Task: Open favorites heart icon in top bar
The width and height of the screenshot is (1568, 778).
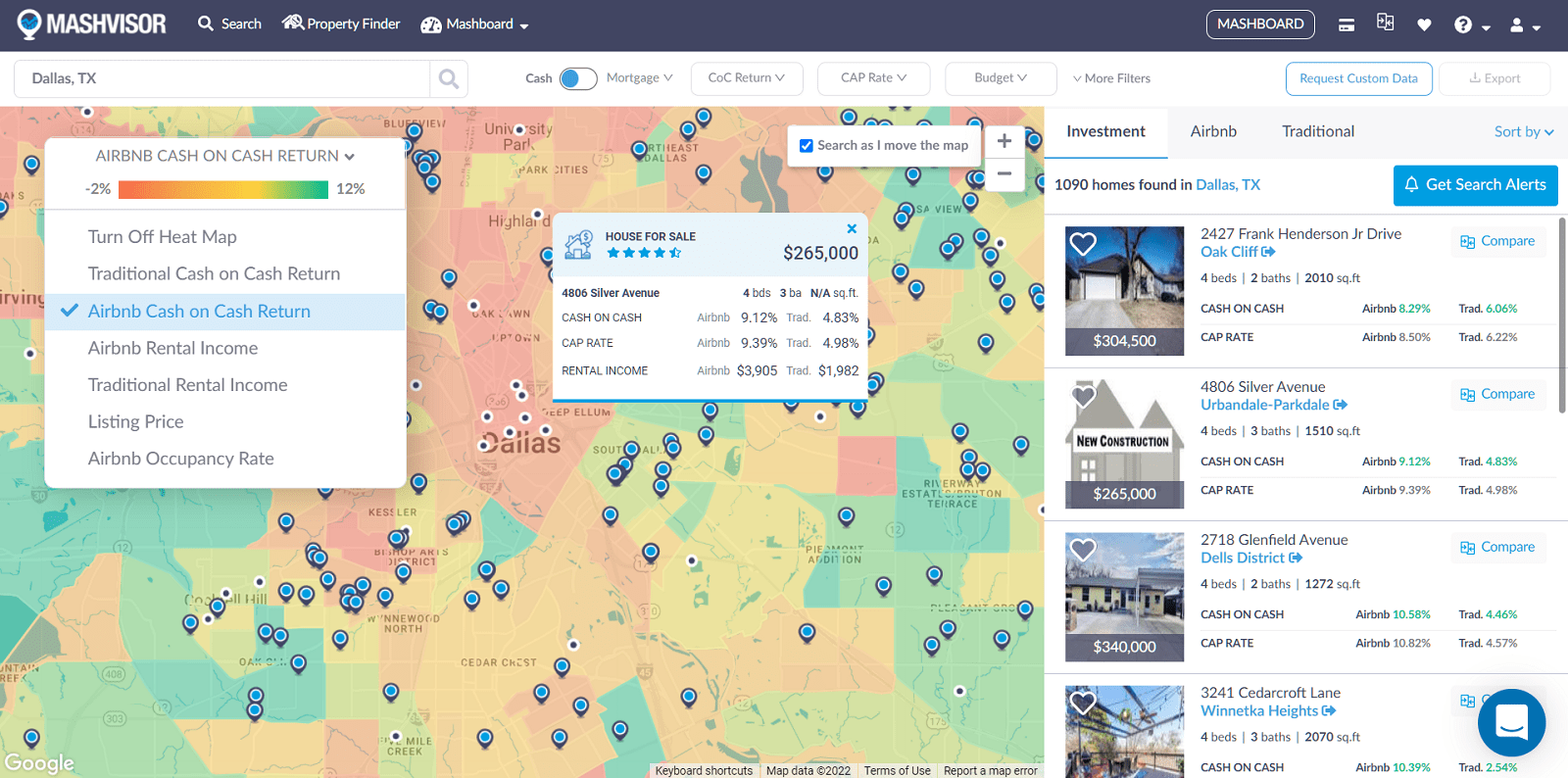Action: point(1424,24)
